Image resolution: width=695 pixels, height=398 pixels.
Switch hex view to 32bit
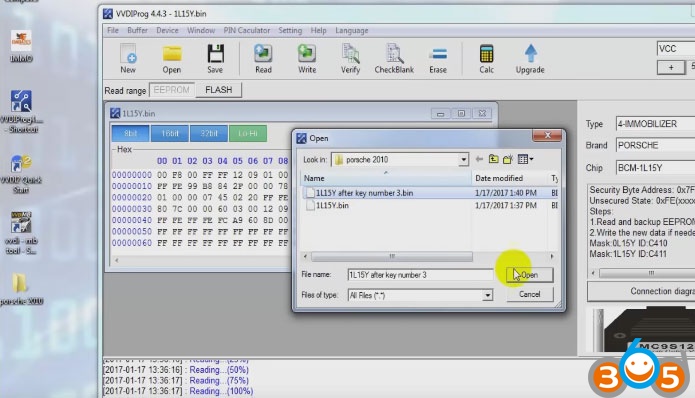(x=208, y=133)
